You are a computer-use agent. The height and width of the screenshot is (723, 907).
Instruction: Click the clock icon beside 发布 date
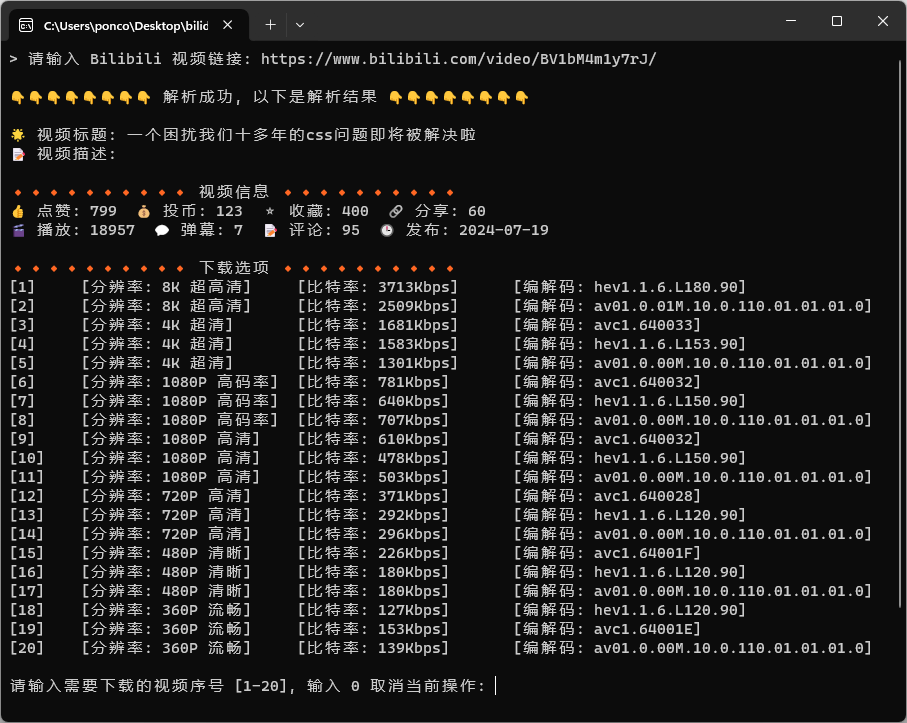[386, 229]
